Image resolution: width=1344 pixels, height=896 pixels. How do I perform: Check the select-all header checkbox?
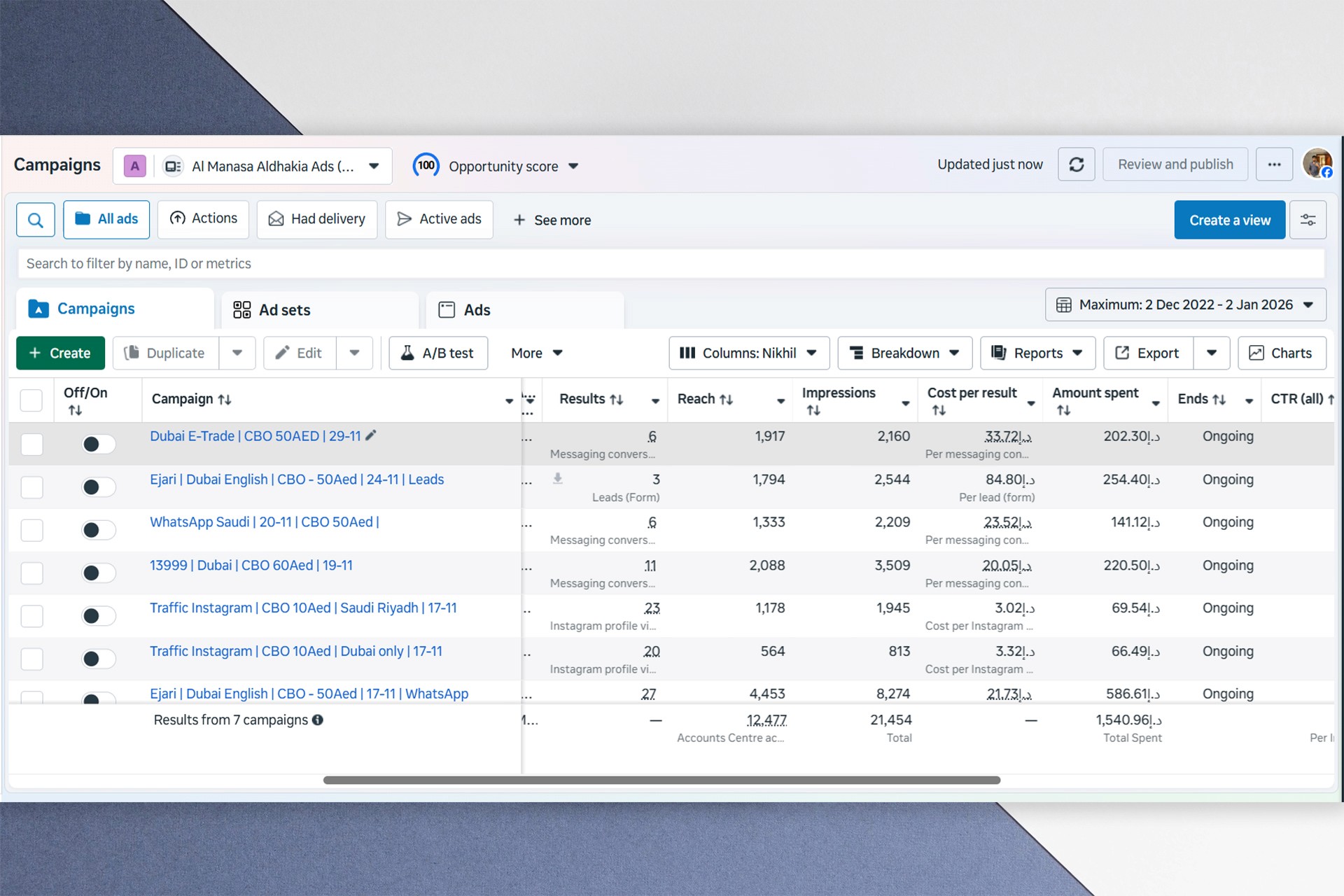pyautogui.click(x=31, y=400)
